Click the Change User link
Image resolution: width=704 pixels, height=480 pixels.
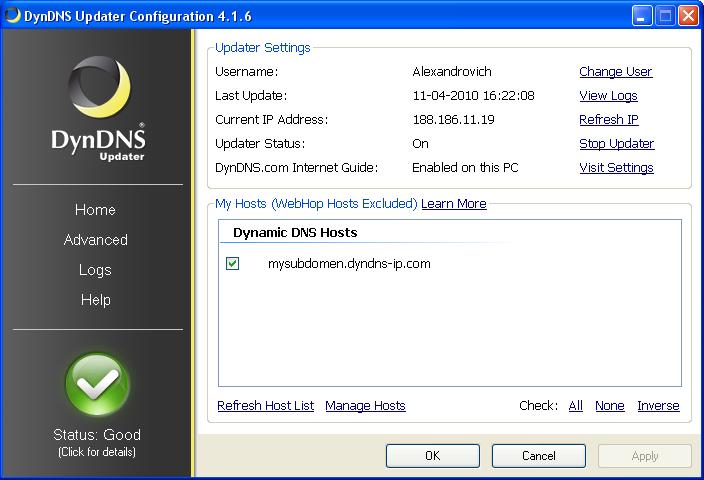(x=616, y=72)
